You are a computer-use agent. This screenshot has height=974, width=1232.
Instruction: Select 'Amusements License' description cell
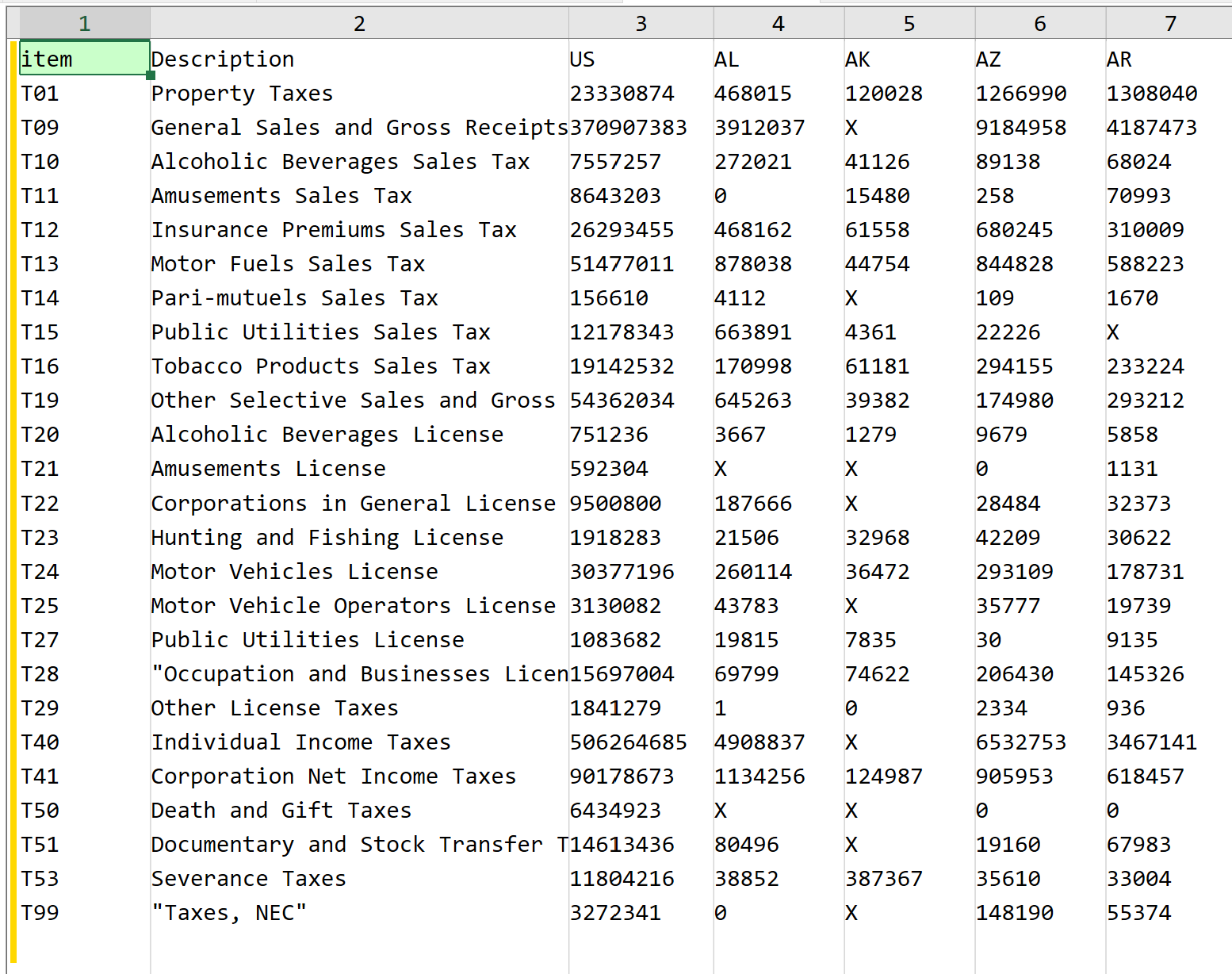[x=359, y=468]
